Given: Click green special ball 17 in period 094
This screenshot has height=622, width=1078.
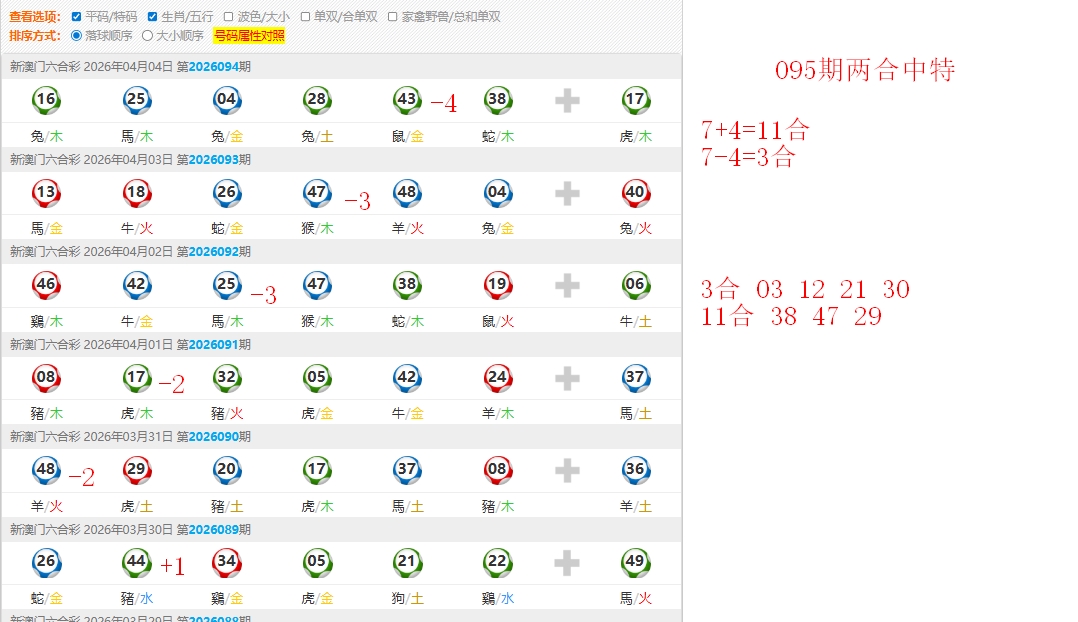Looking at the screenshot, I should (x=636, y=100).
